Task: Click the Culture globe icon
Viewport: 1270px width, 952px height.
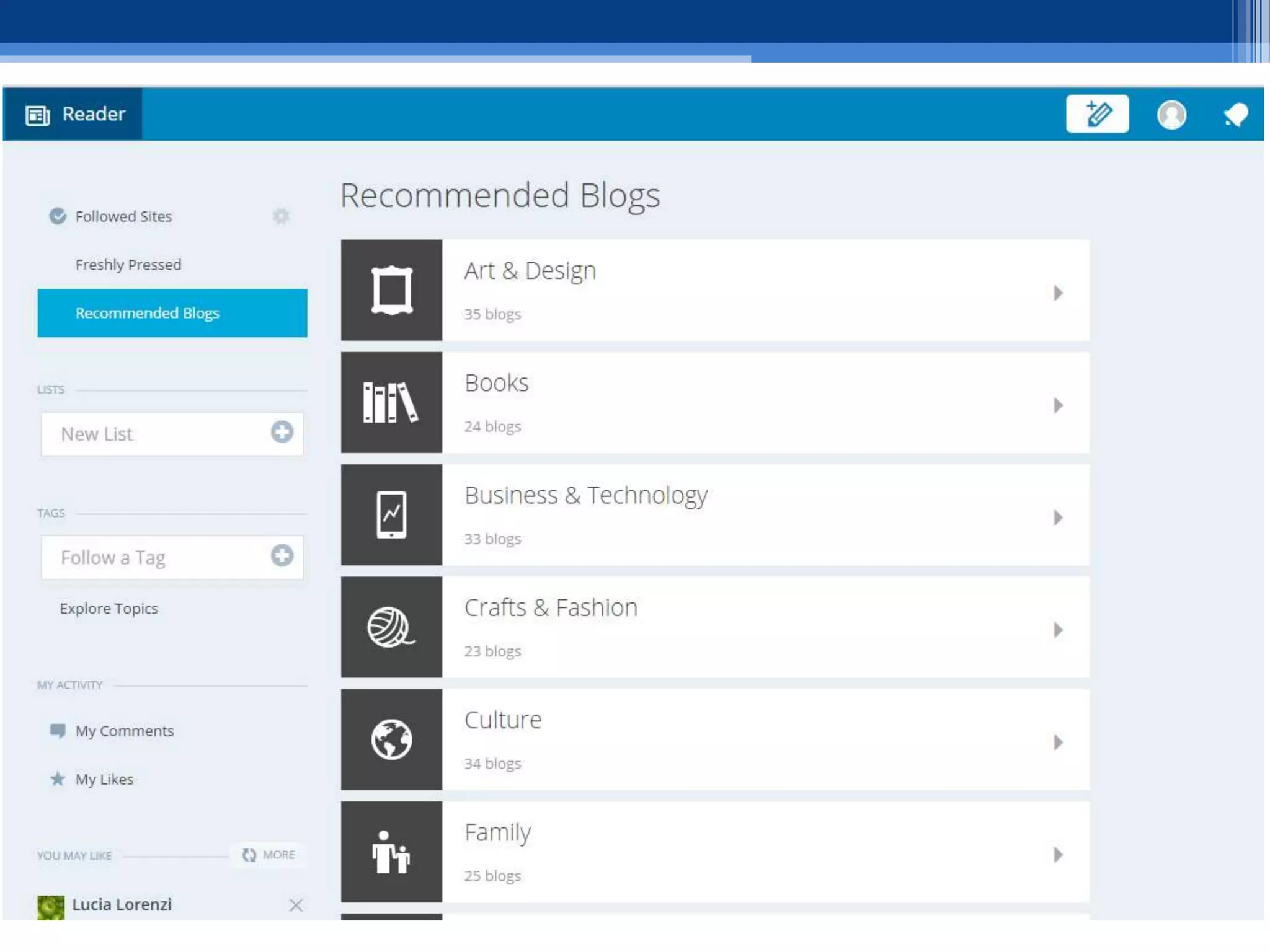Action: [391, 739]
